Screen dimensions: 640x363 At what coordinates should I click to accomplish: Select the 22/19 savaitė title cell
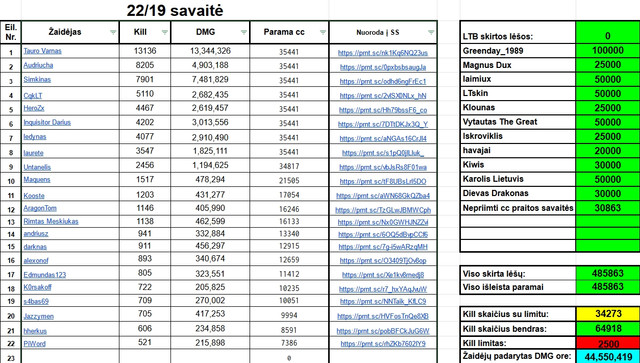175,11
